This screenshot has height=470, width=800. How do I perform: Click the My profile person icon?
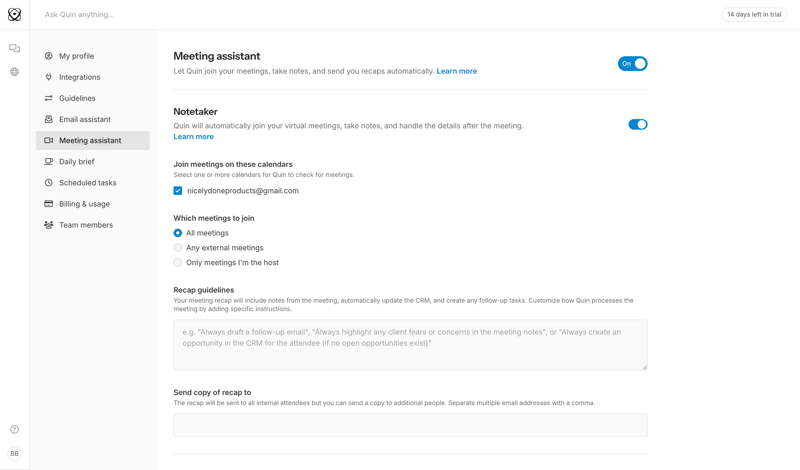[48, 56]
